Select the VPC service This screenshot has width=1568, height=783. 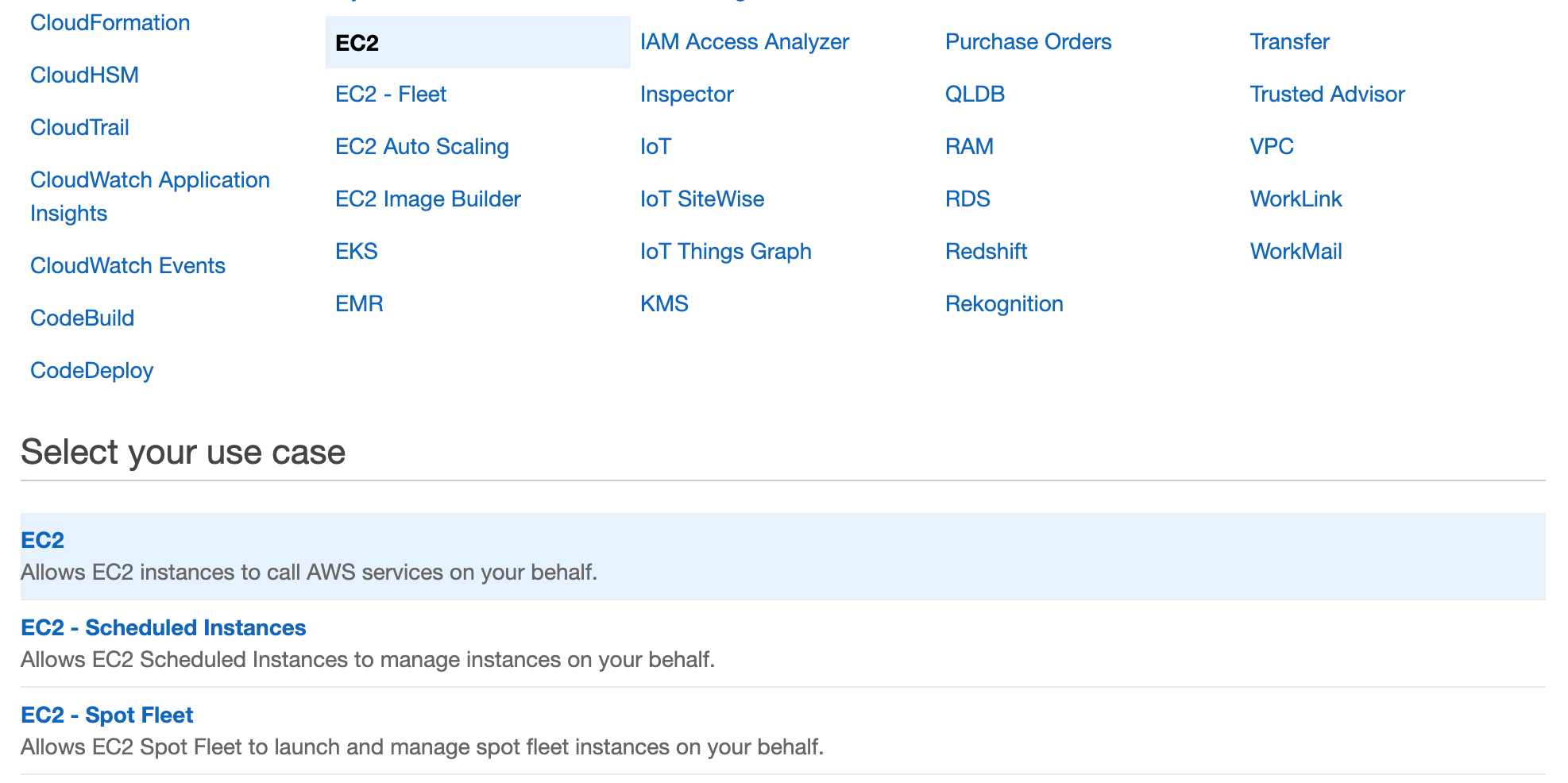click(1272, 146)
